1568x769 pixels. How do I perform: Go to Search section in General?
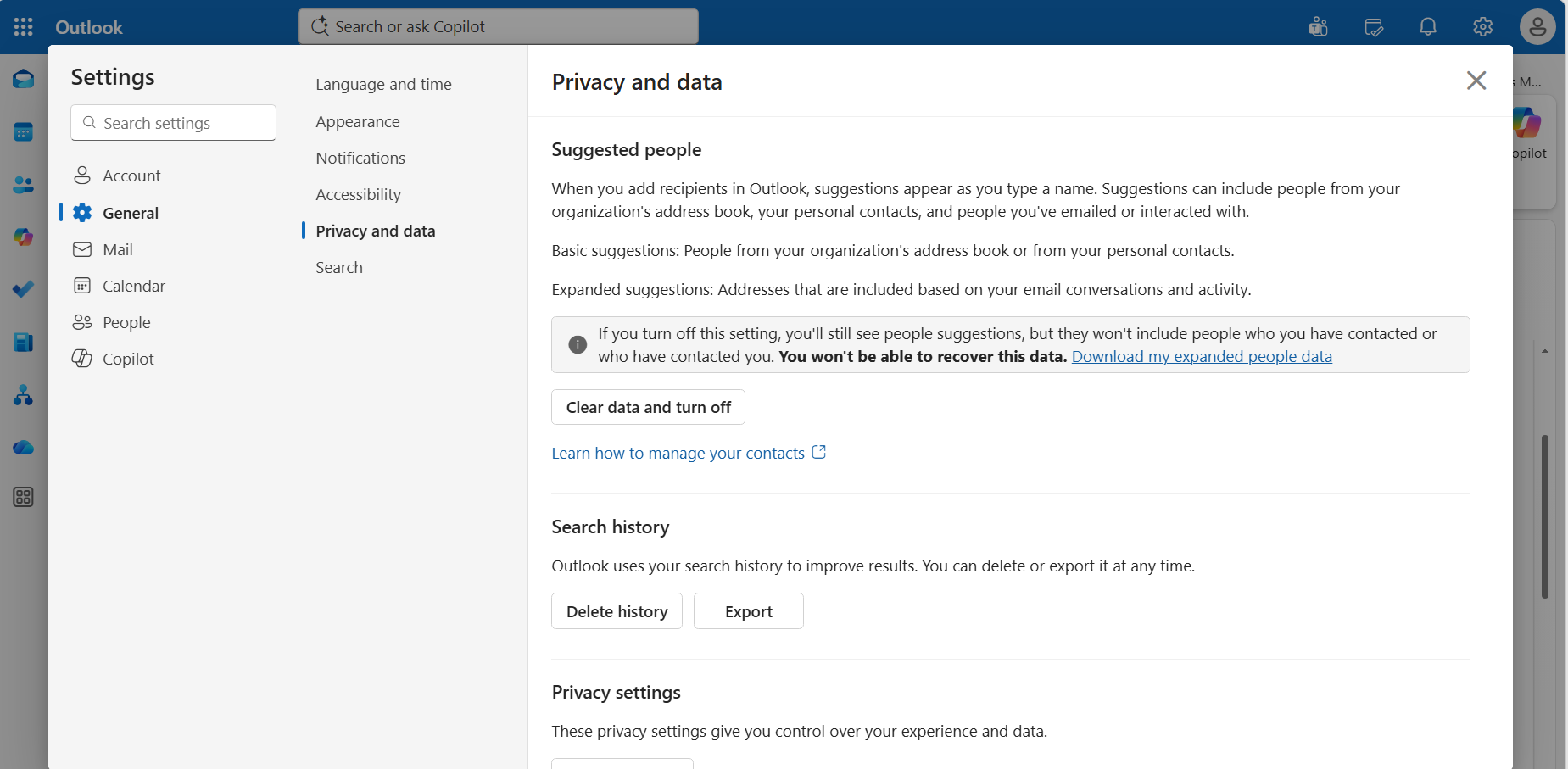coord(339,267)
